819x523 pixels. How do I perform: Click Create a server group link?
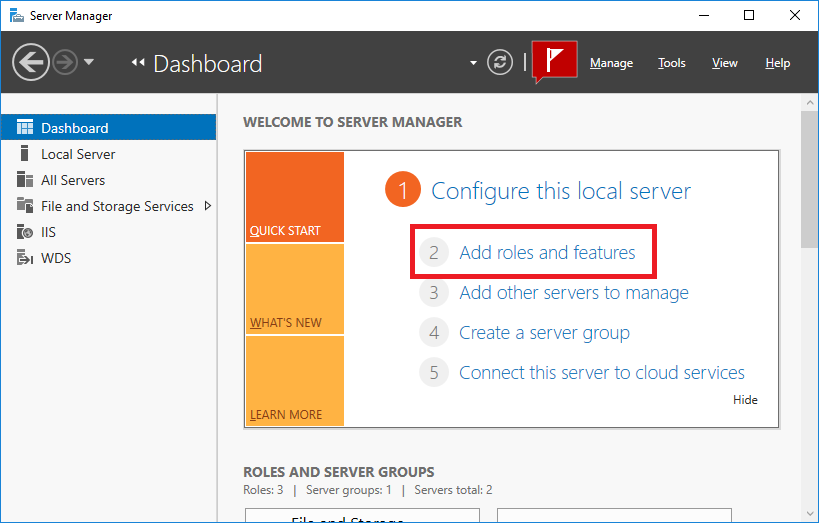(544, 333)
